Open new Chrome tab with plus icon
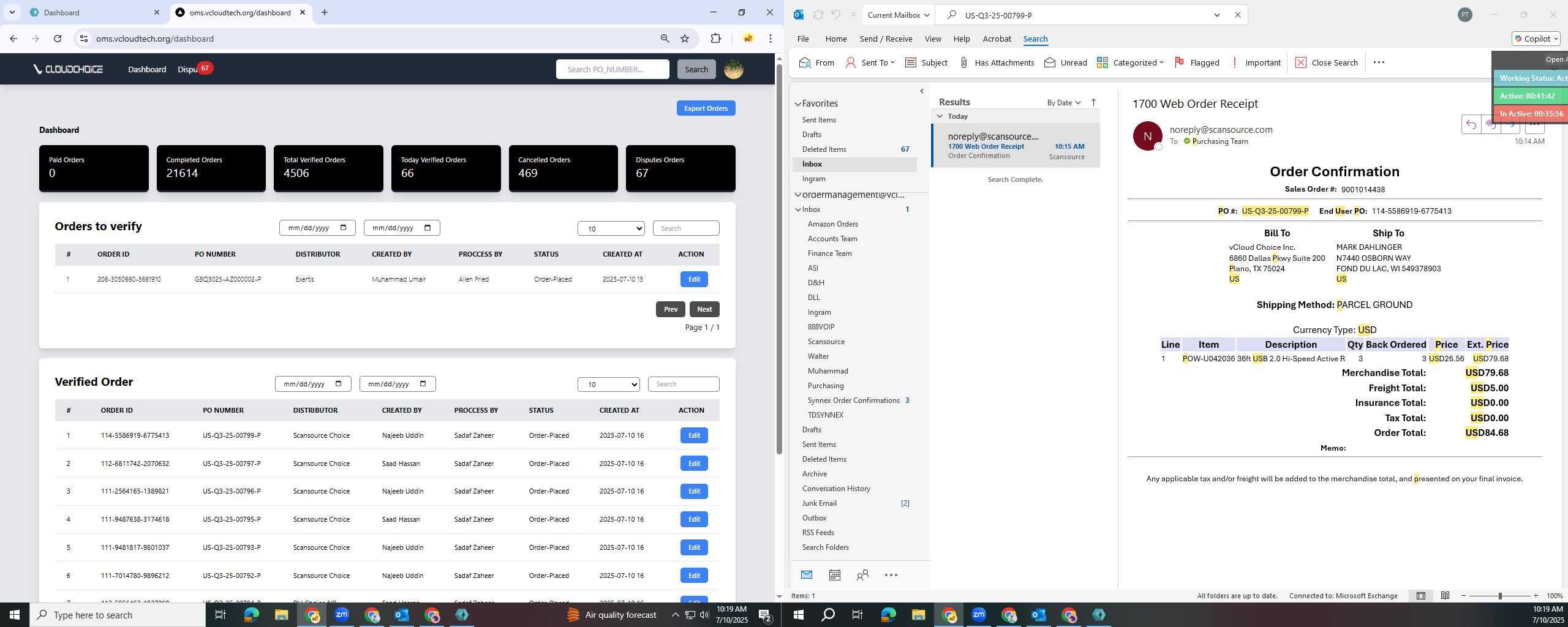 click(x=325, y=12)
